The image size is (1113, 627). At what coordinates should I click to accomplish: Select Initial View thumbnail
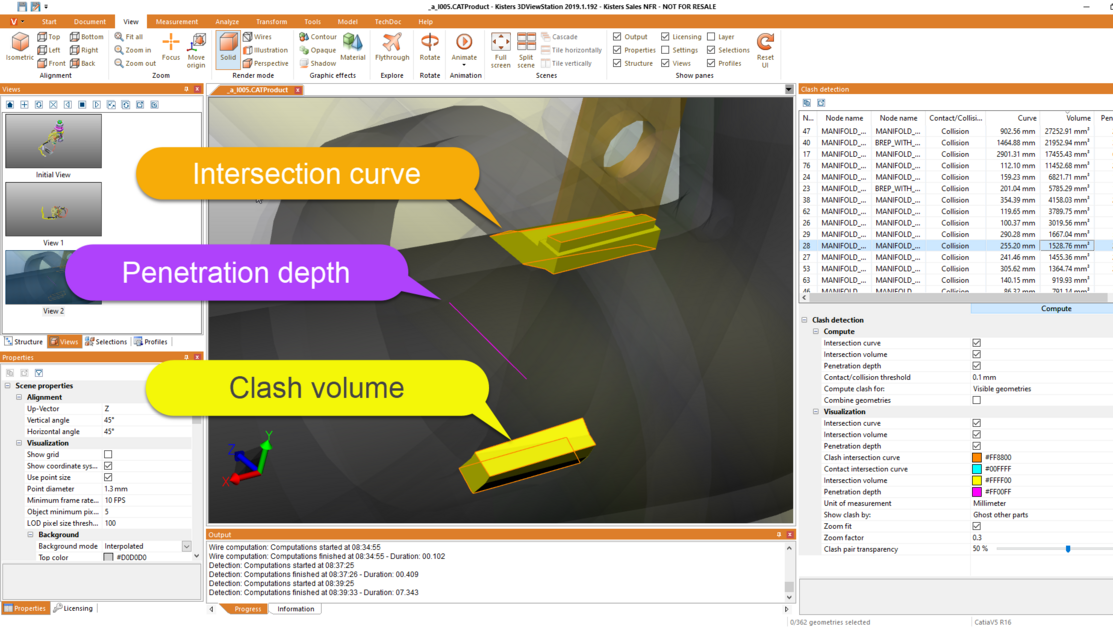tap(53, 141)
